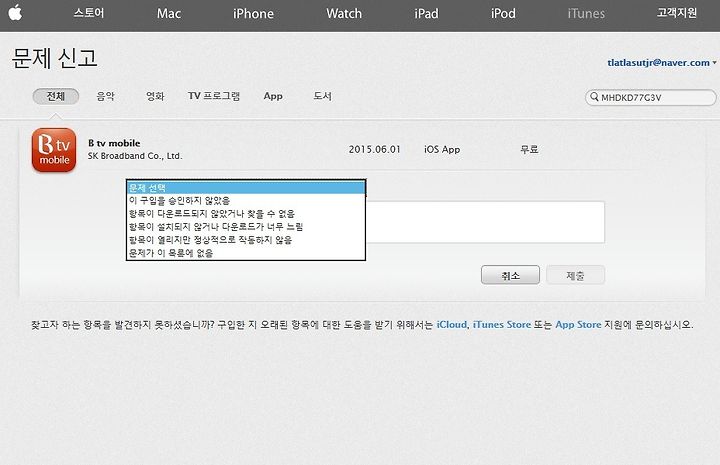Click the 무료 price label
The height and width of the screenshot is (465, 720).
coord(529,150)
